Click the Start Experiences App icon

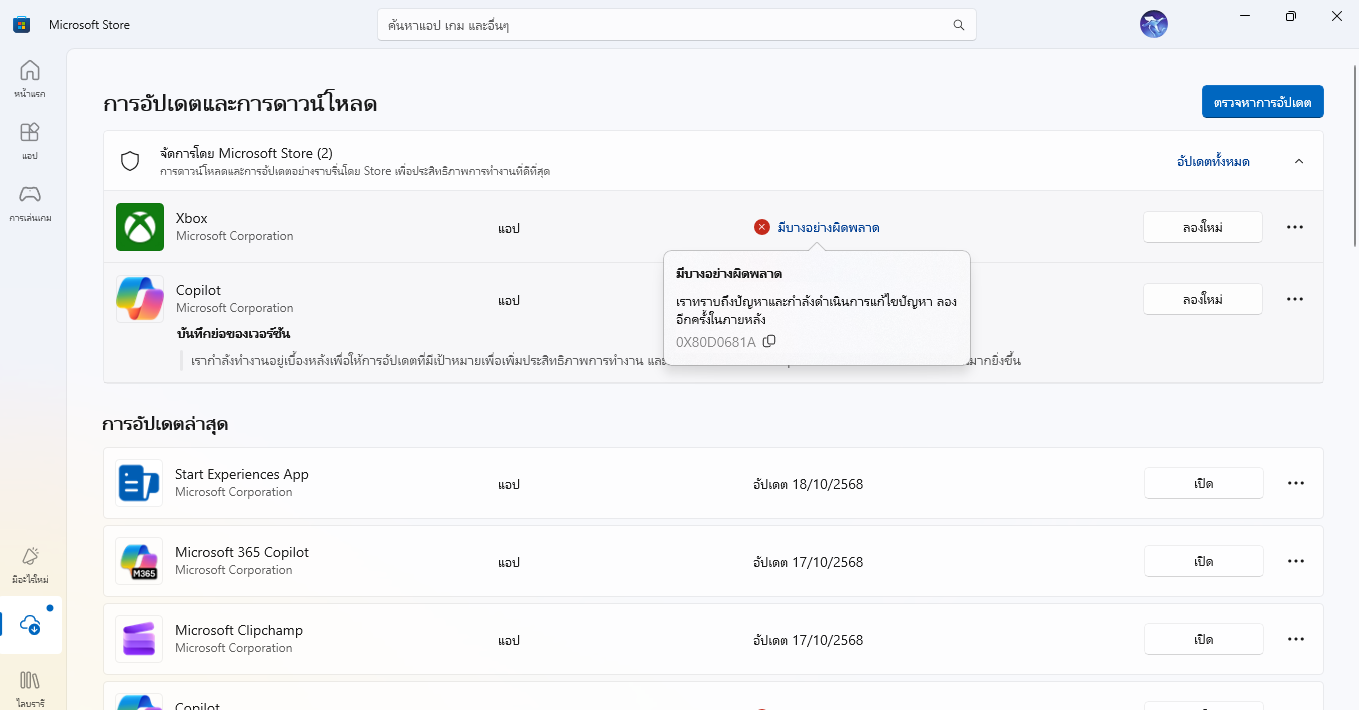(x=139, y=483)
